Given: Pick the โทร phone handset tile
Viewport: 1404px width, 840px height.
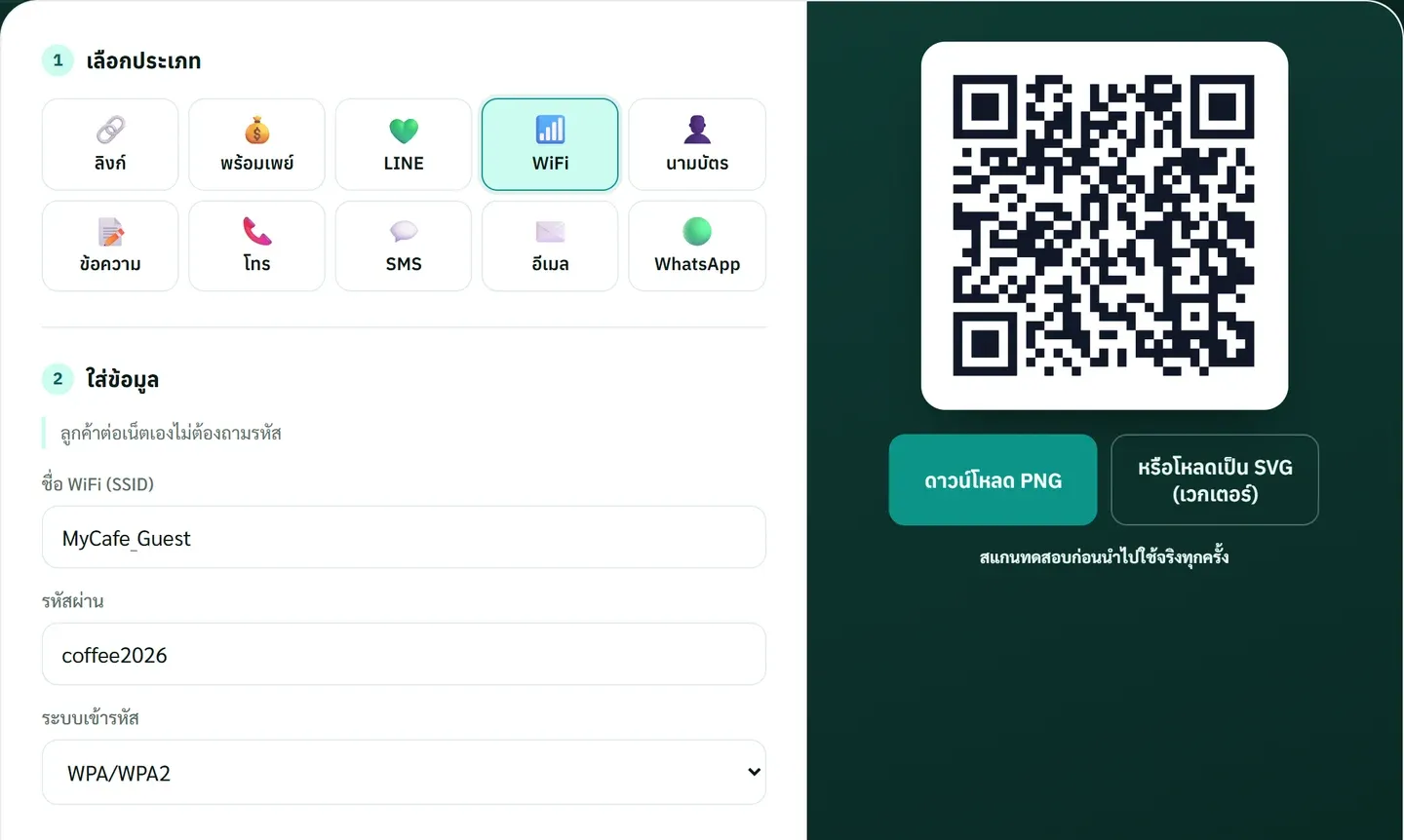Looking at the screenshot, I should [x=256, y=246].
